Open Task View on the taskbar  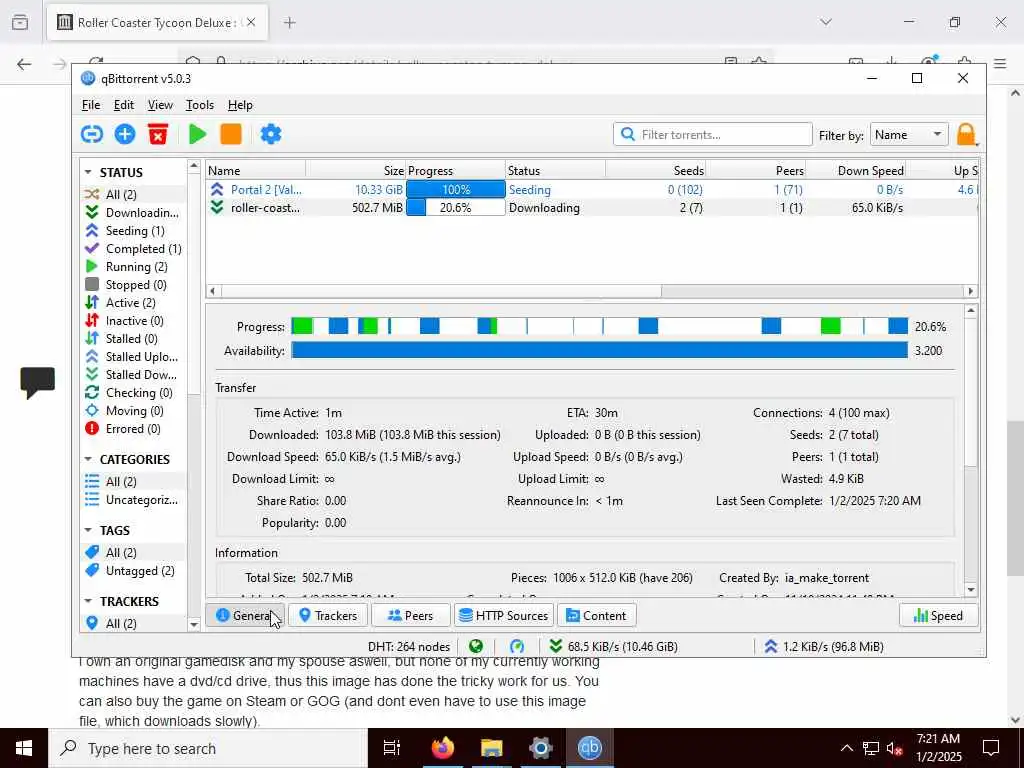392,748
